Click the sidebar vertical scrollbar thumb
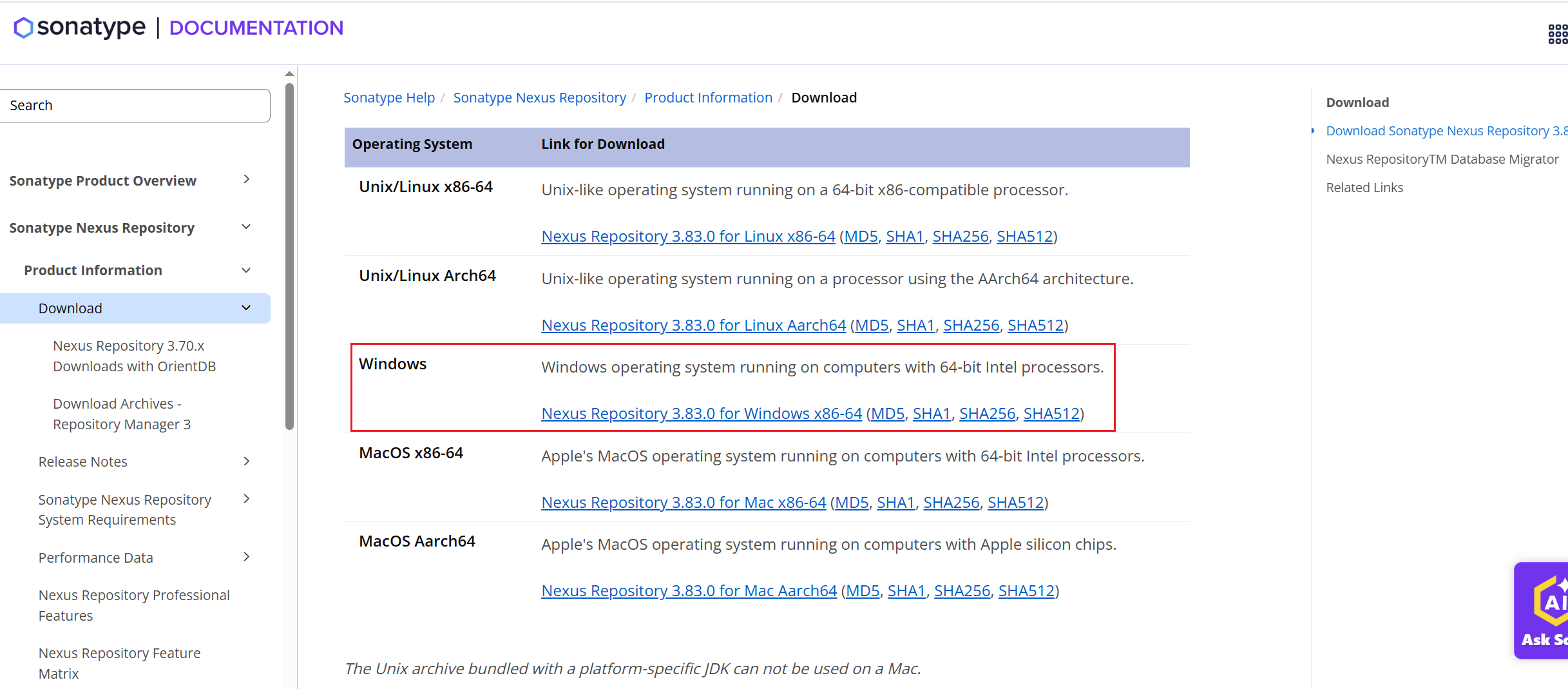The width and height of the screenshot is (1568, 689). pyautogui.click(x=289, y=256)
